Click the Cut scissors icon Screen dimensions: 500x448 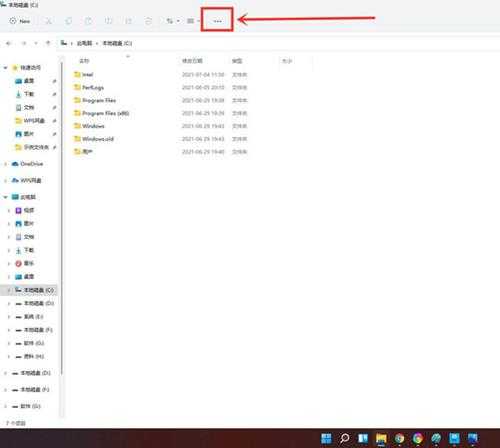click(x=49, y=21)
